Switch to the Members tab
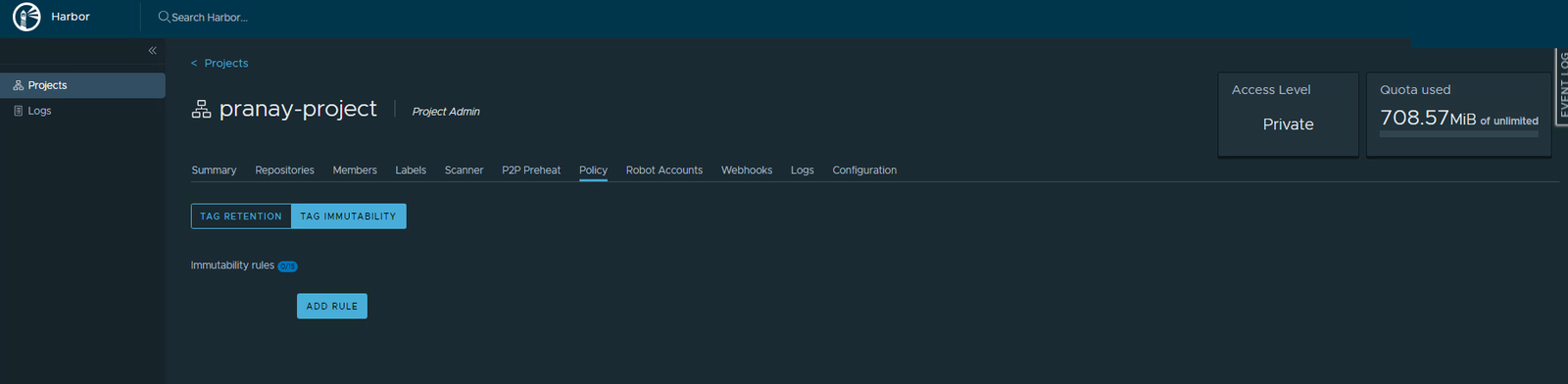This screenshot has height=384, width=1568. (355, 170)
